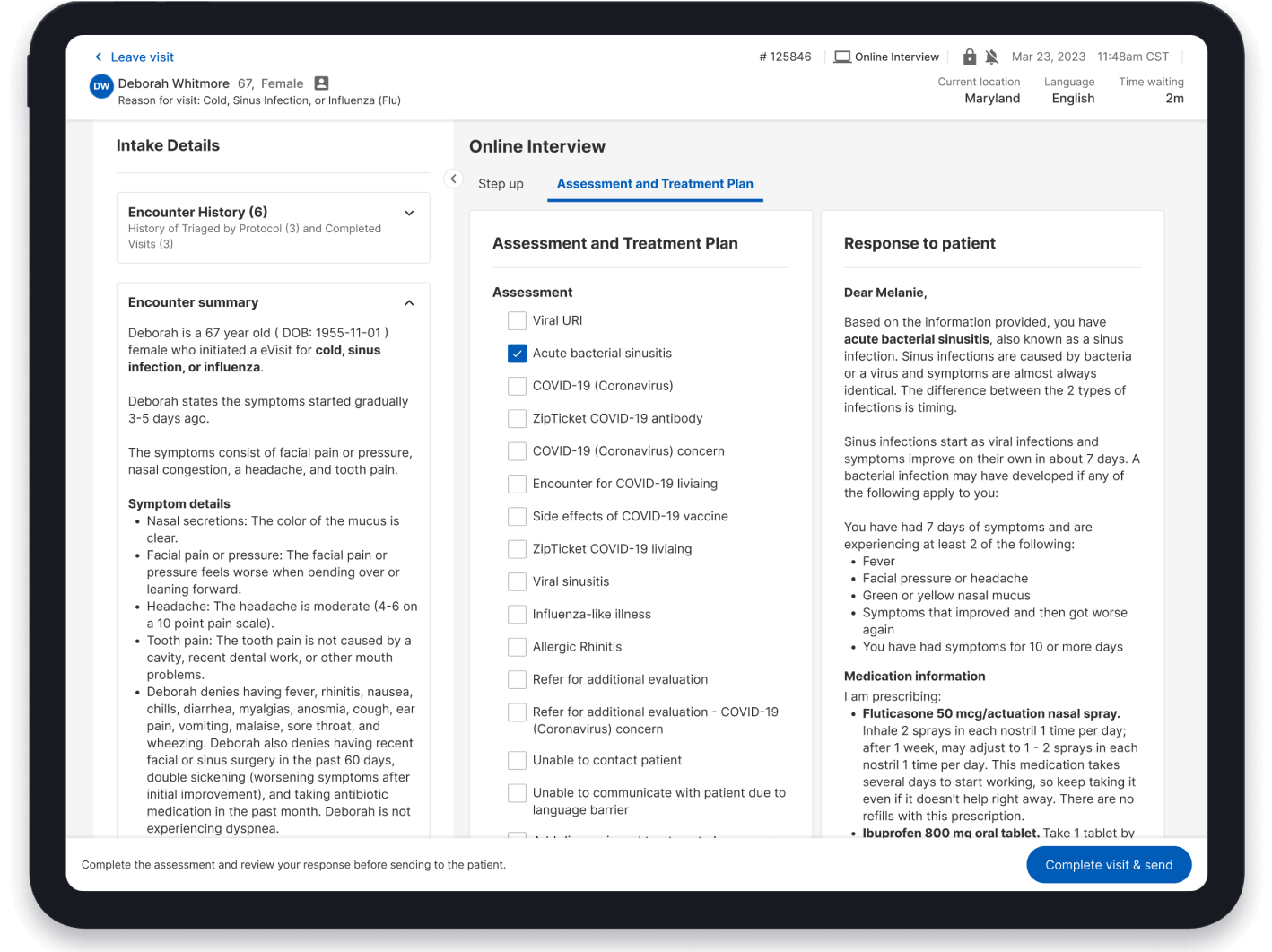
Task: Check Unable to contact patient
Action: (517, 760)
